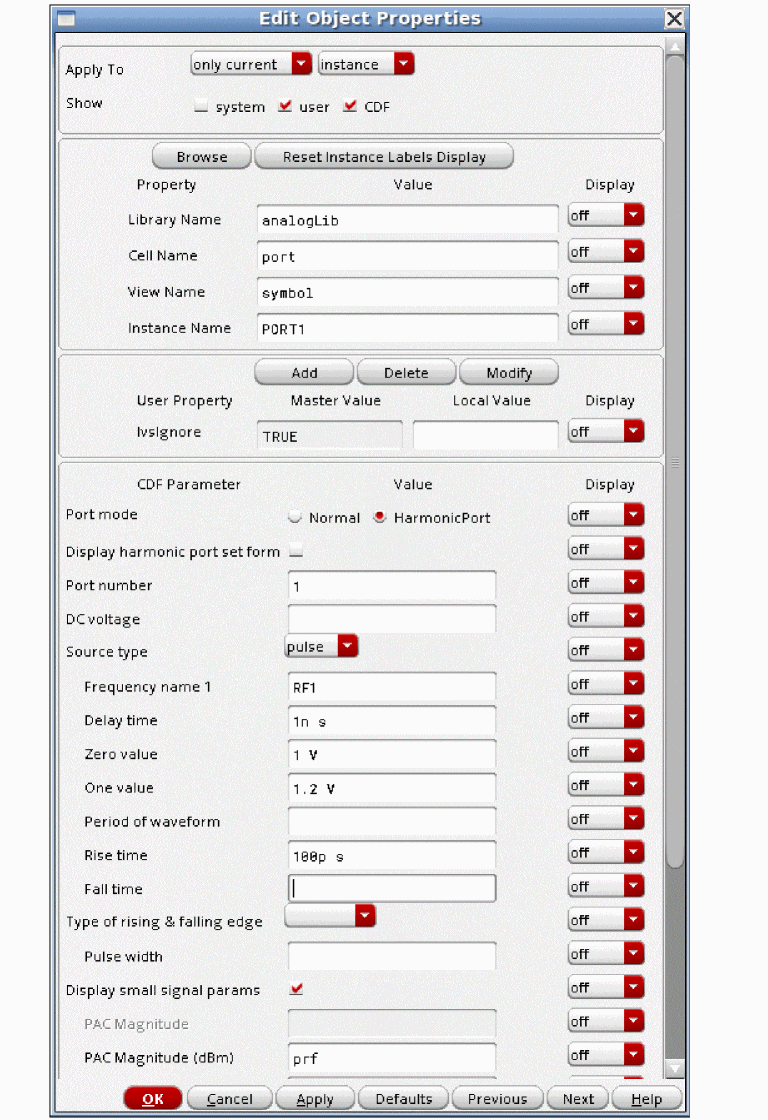
Task: Click the Period of waveform input field
Action: tap(391, 822)
